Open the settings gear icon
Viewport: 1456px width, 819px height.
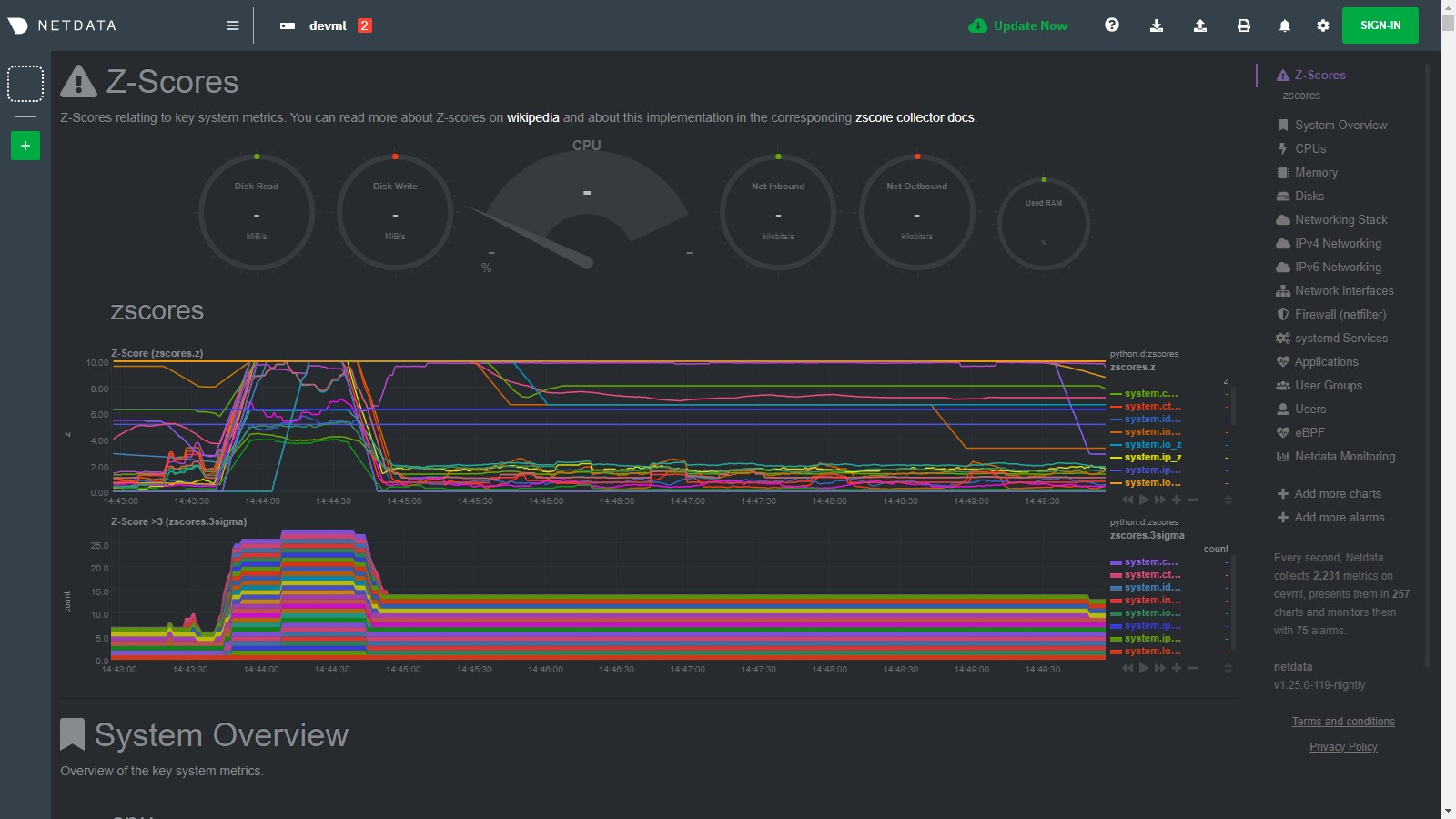(1323, 25)
